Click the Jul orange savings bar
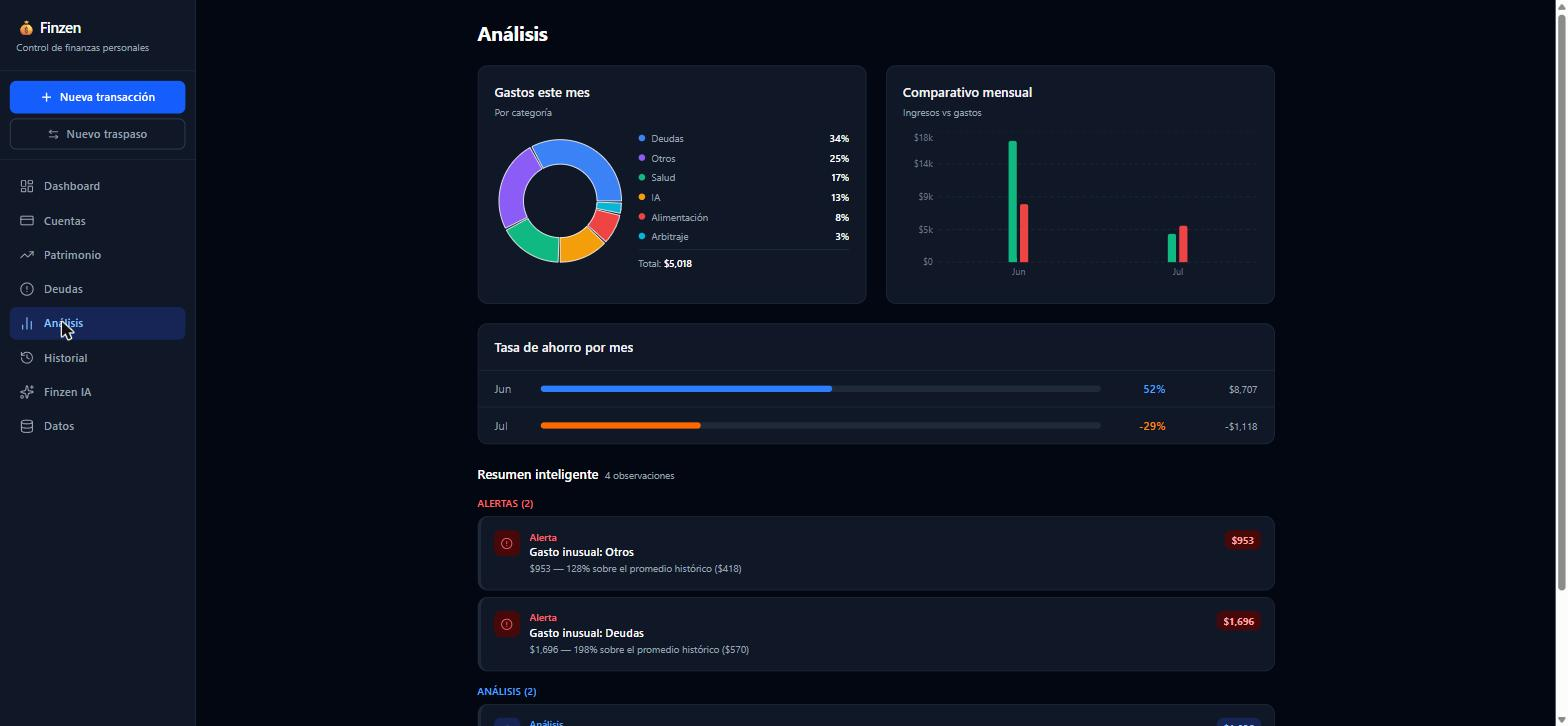This screenshot has height=726, width=1568. [x=620, y=426]
